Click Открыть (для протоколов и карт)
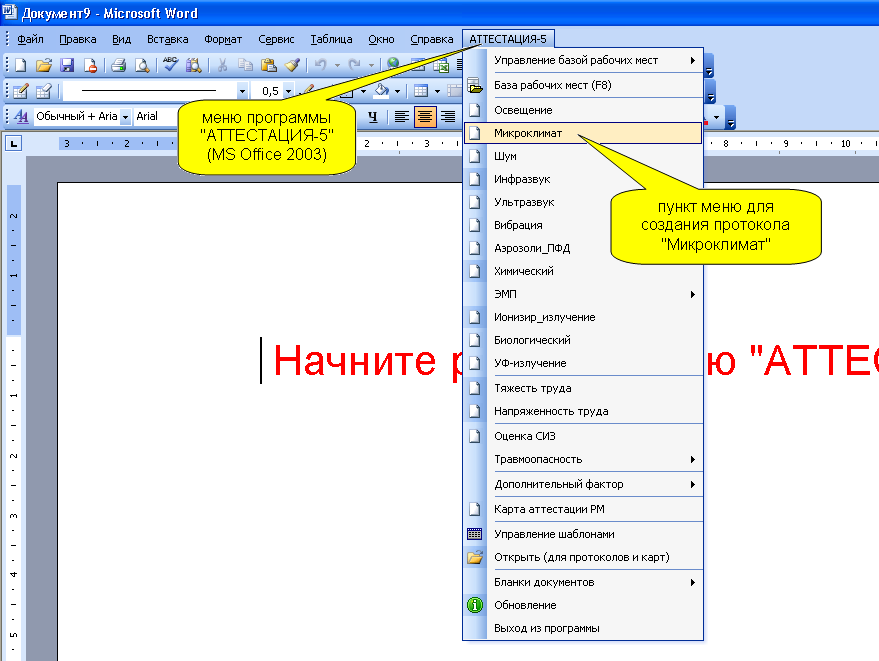 (582, 557)
